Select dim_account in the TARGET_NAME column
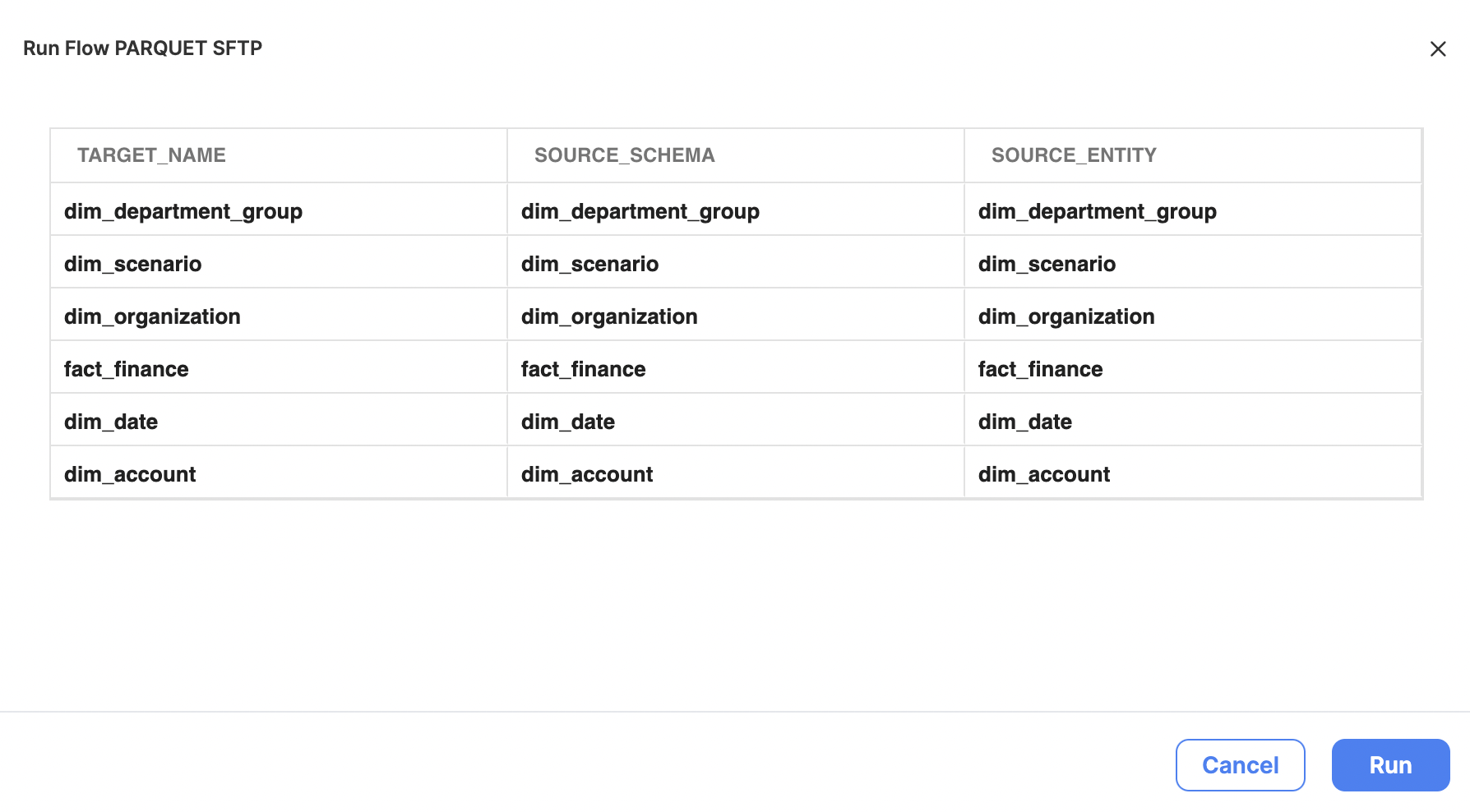Viewport: 1470px width, 812px height. point(130,474)
